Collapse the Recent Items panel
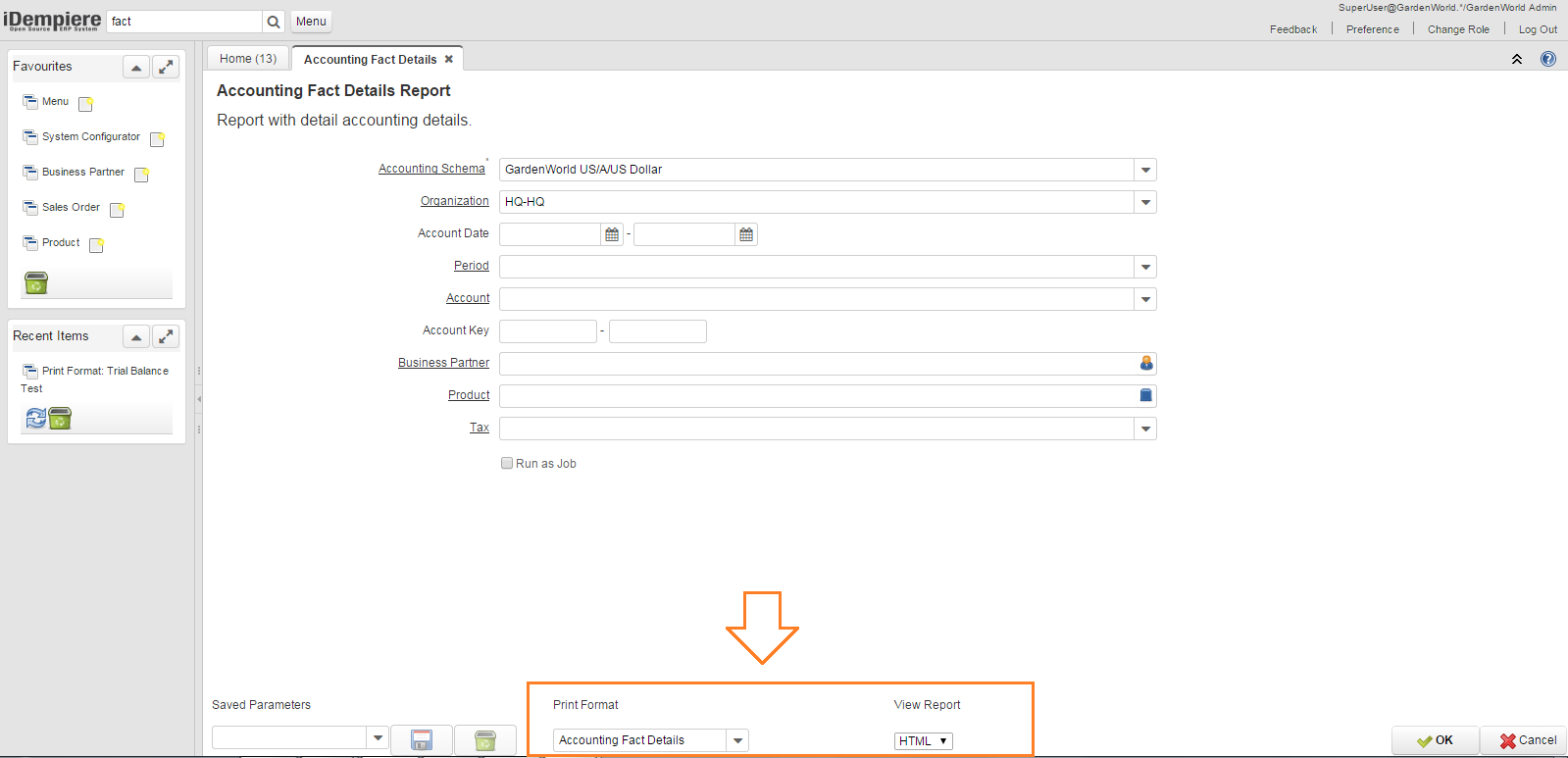Viewport: 1568px width, 758px height. click(136, 336)
